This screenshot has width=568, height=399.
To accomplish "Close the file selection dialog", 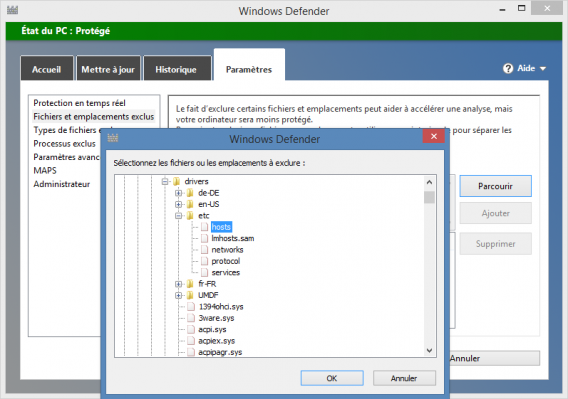I will click(434, 136).
